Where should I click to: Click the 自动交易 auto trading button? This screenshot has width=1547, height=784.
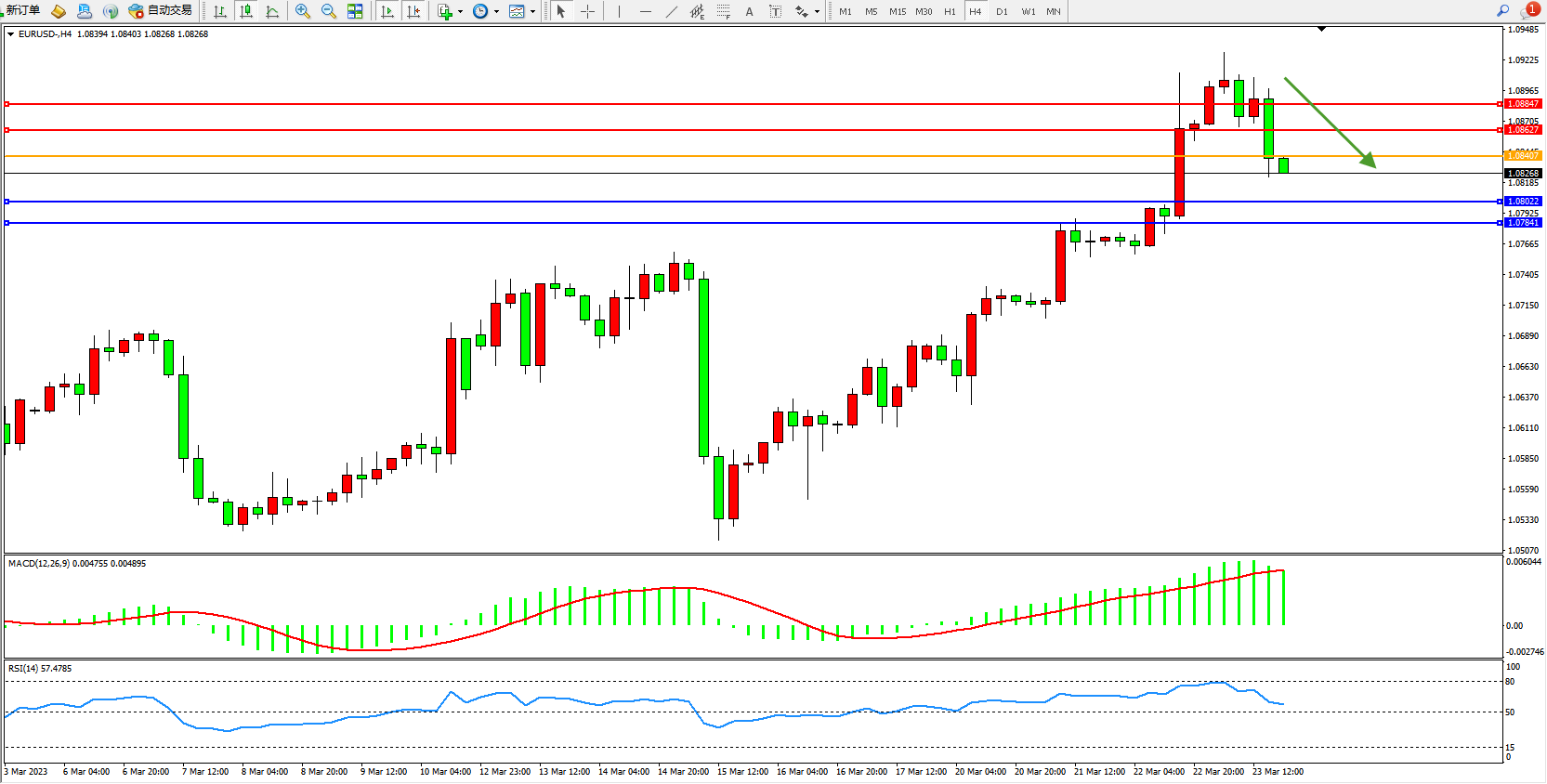pos(161,11)
